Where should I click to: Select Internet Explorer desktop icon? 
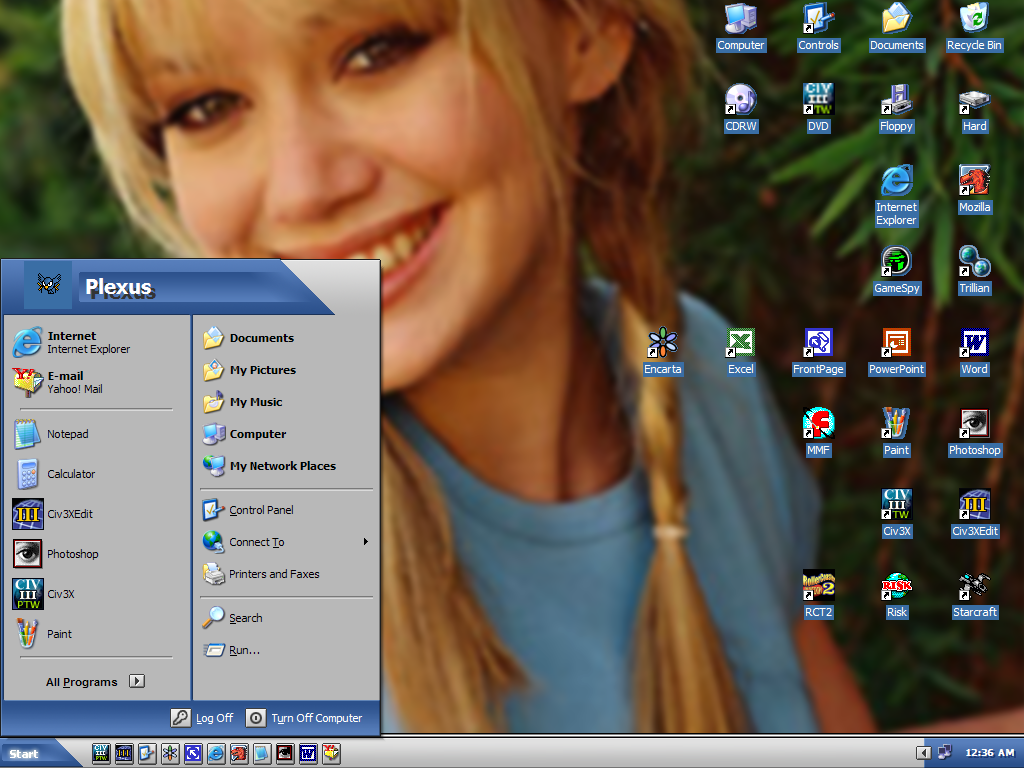pos(896,196)
